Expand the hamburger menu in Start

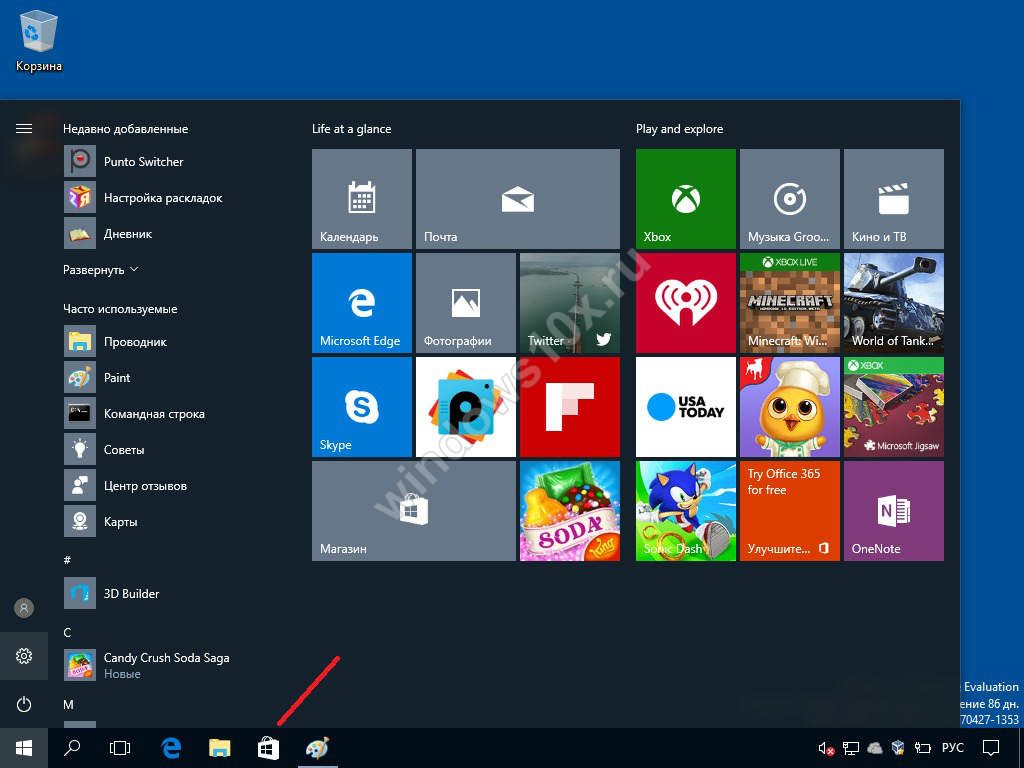24,129
